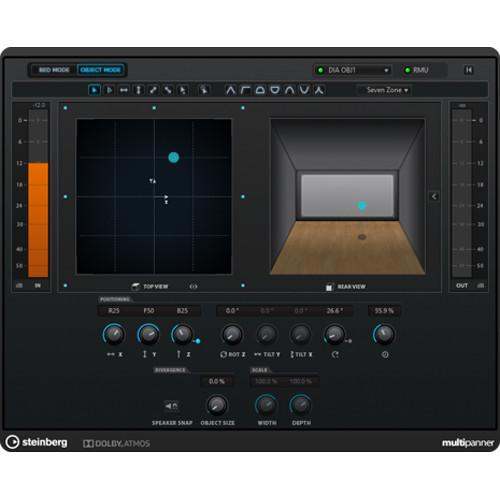Toggle the blue dot beside Z knob
Screen dimensions: 500x500
198,341
